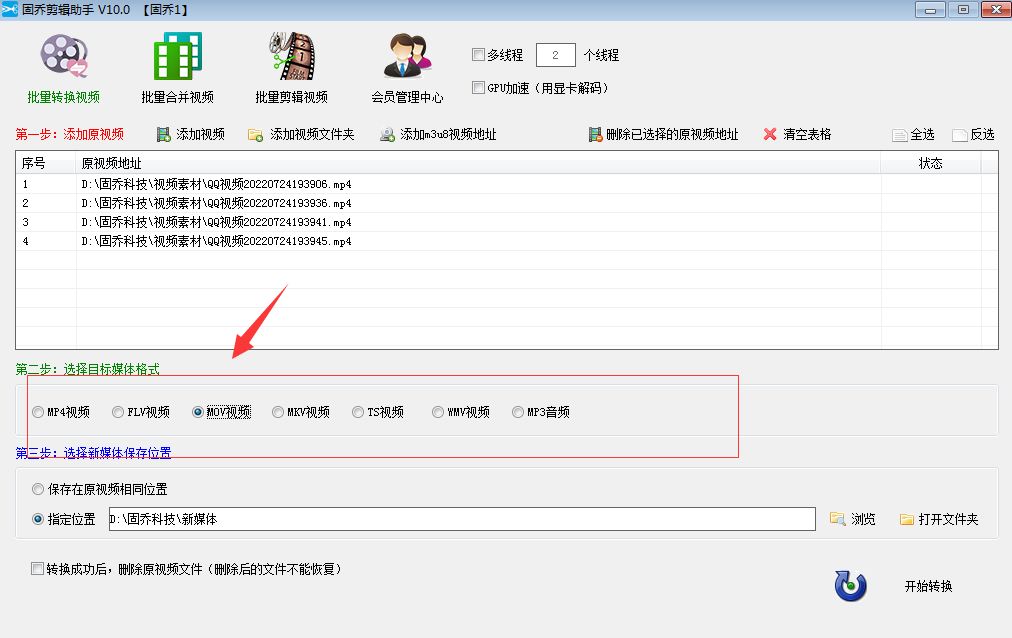The height and width of the screenshot is (638, 1012).
Task: Click 反选 invert selection button
Action: tap(973, 134)
